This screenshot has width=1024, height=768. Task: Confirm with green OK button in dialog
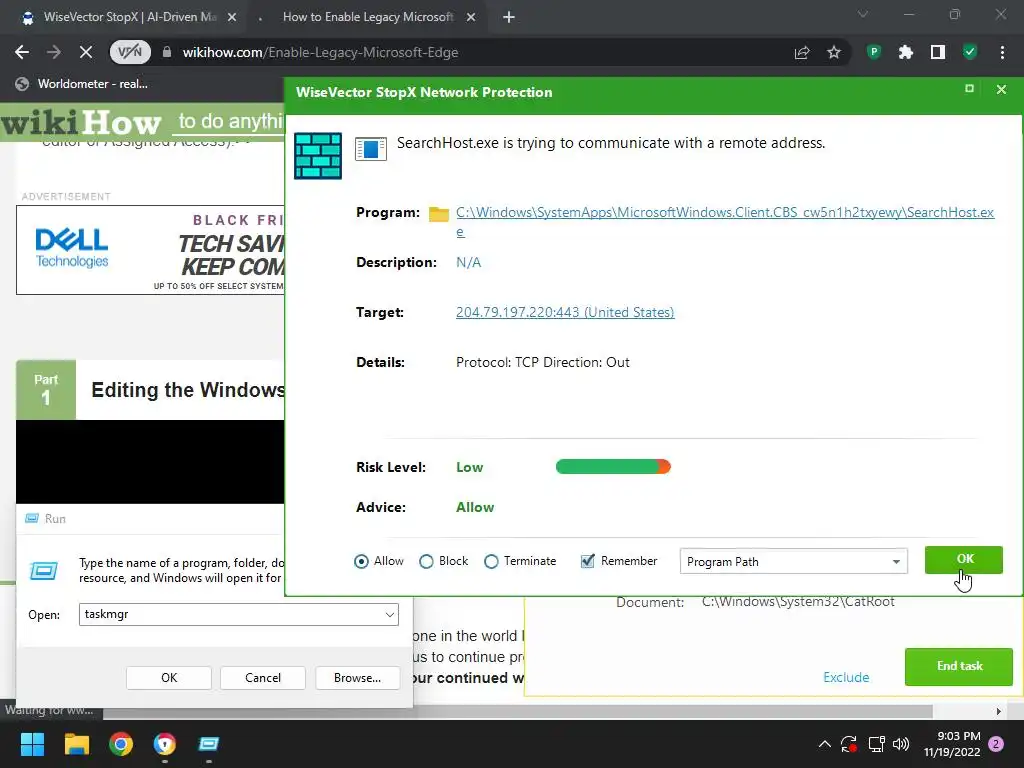click(964, 560)
